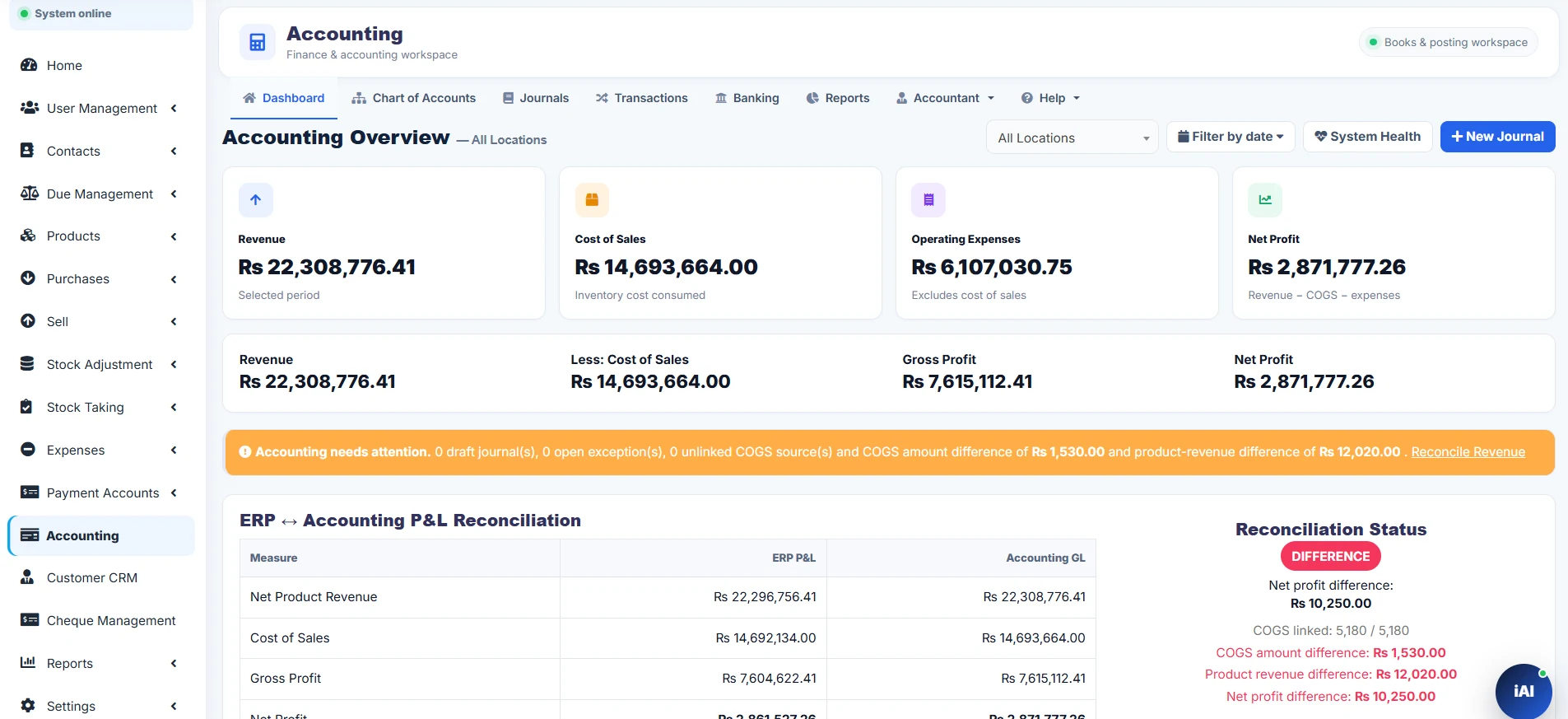The image size is (1568, 719).
Task: Select the Dashboard tab
Action: pos(284,98)
